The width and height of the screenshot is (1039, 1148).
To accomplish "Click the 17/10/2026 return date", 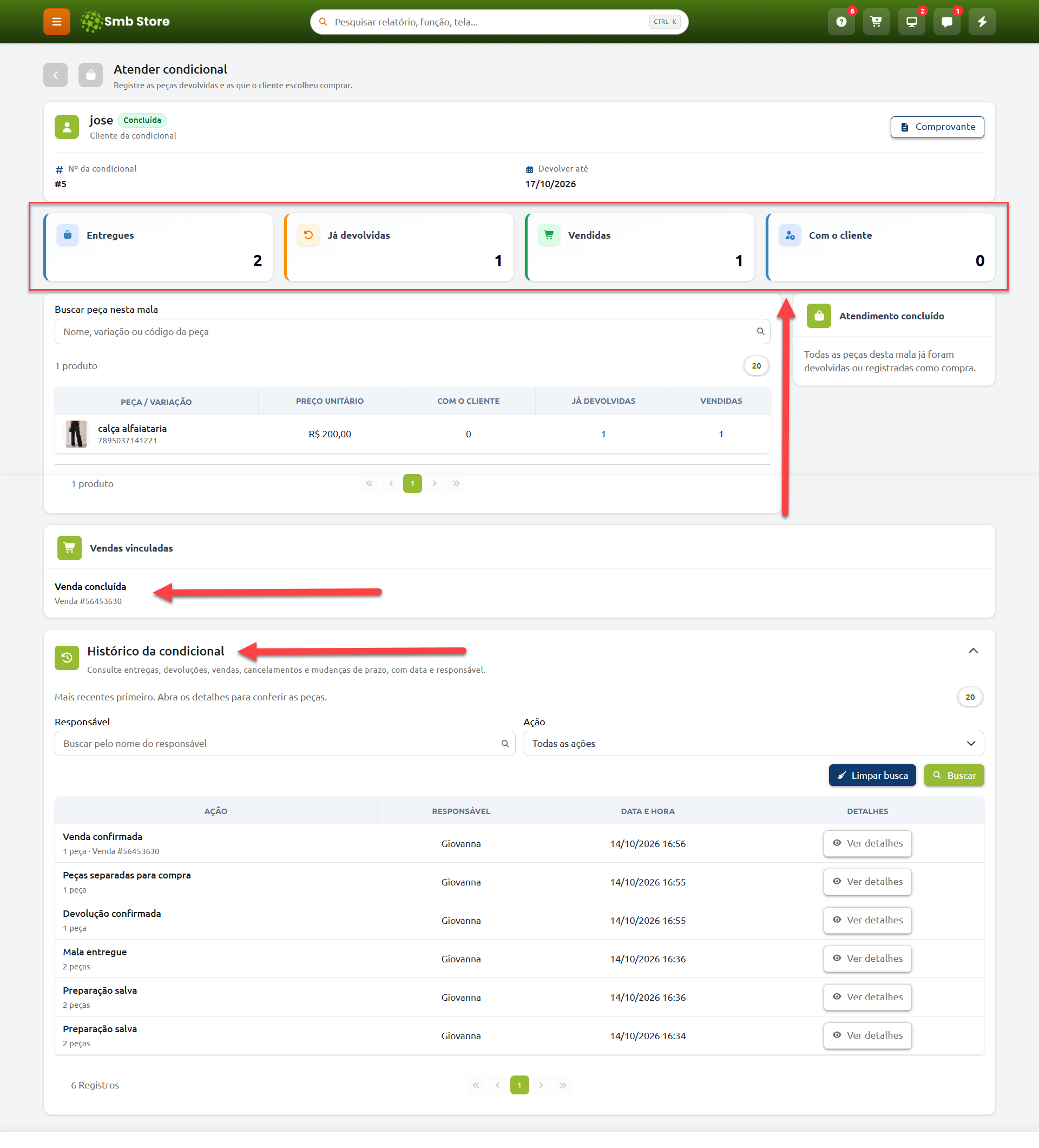I will click(x=550, y=184).
